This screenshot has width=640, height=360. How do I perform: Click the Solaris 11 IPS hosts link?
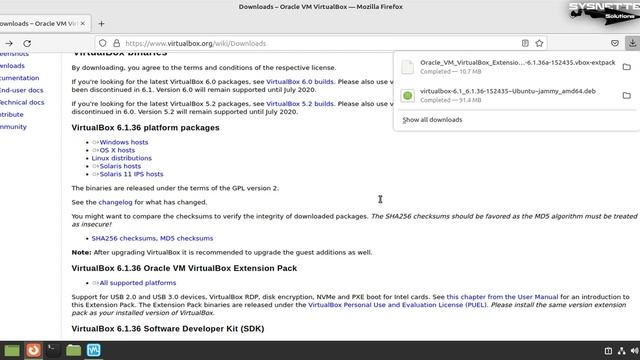coord(131,174)
